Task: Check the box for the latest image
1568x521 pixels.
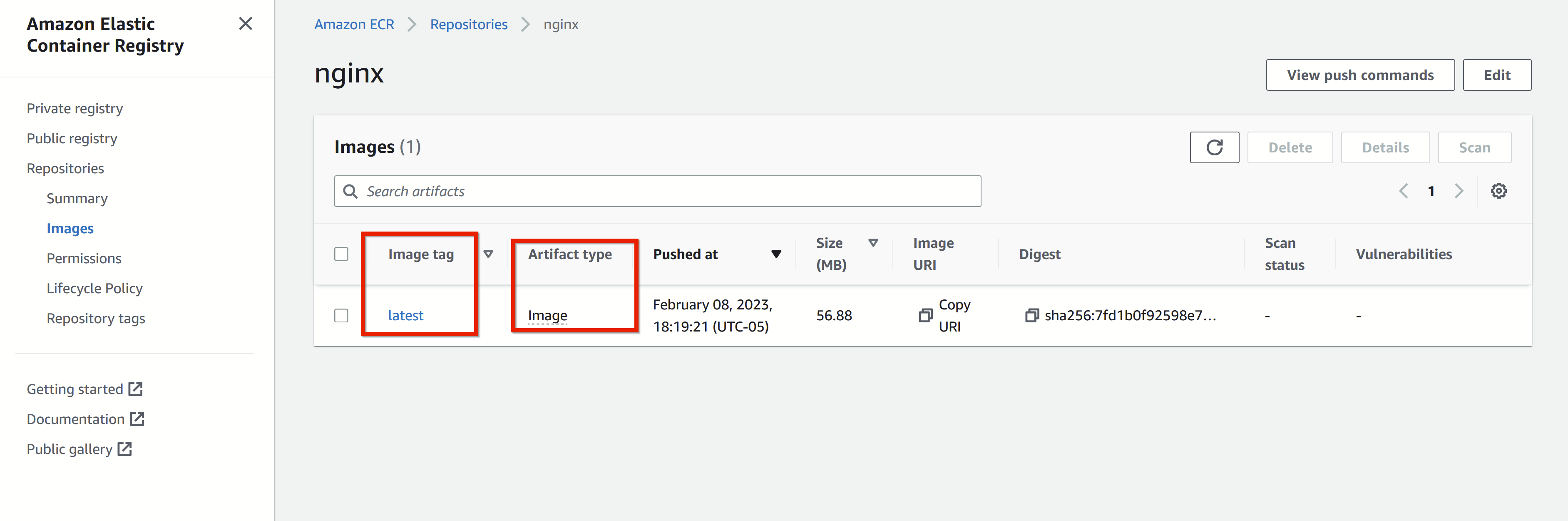Action: tap(341, 316)
